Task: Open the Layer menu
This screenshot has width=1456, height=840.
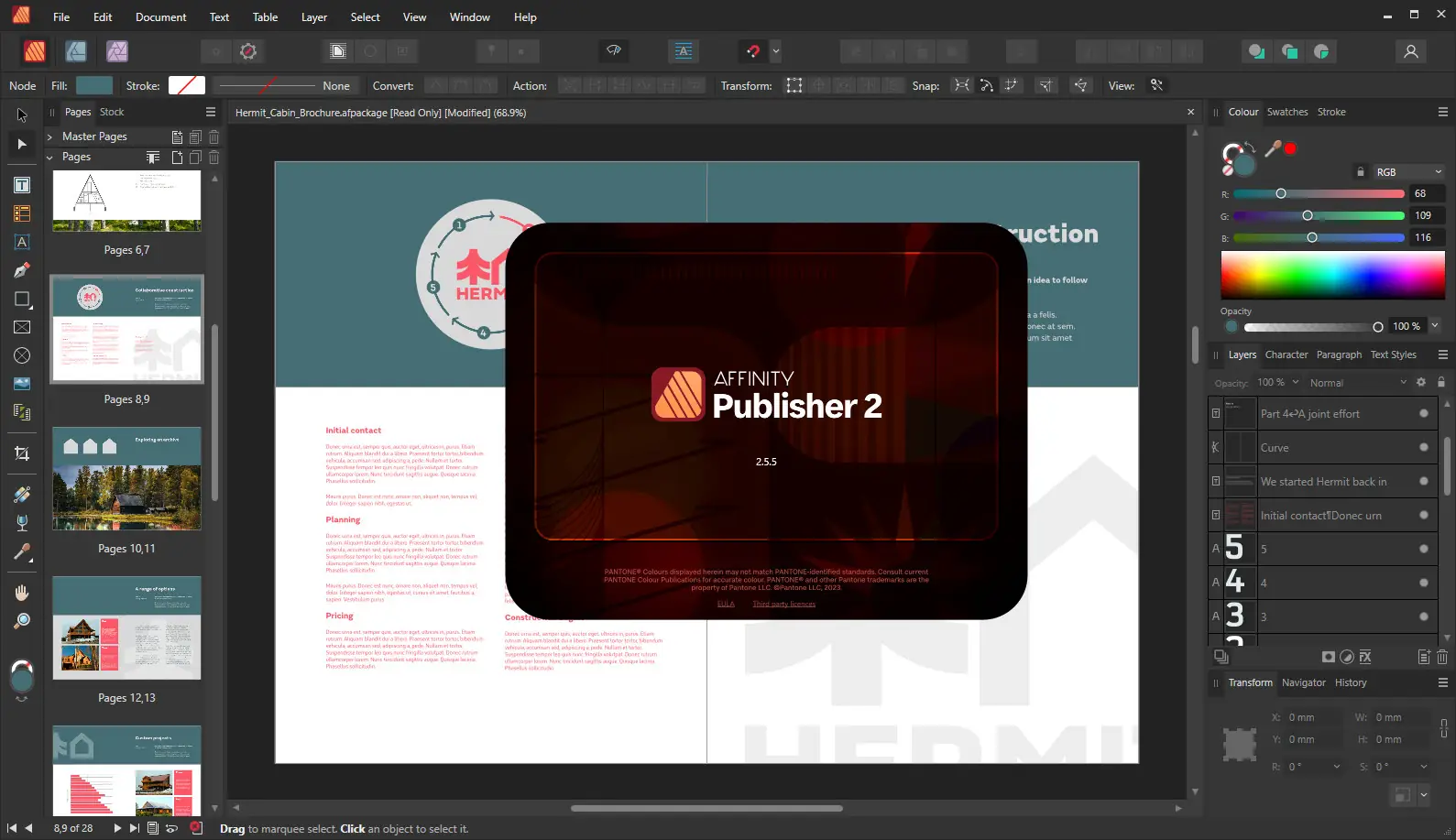Action: (314, 16)
